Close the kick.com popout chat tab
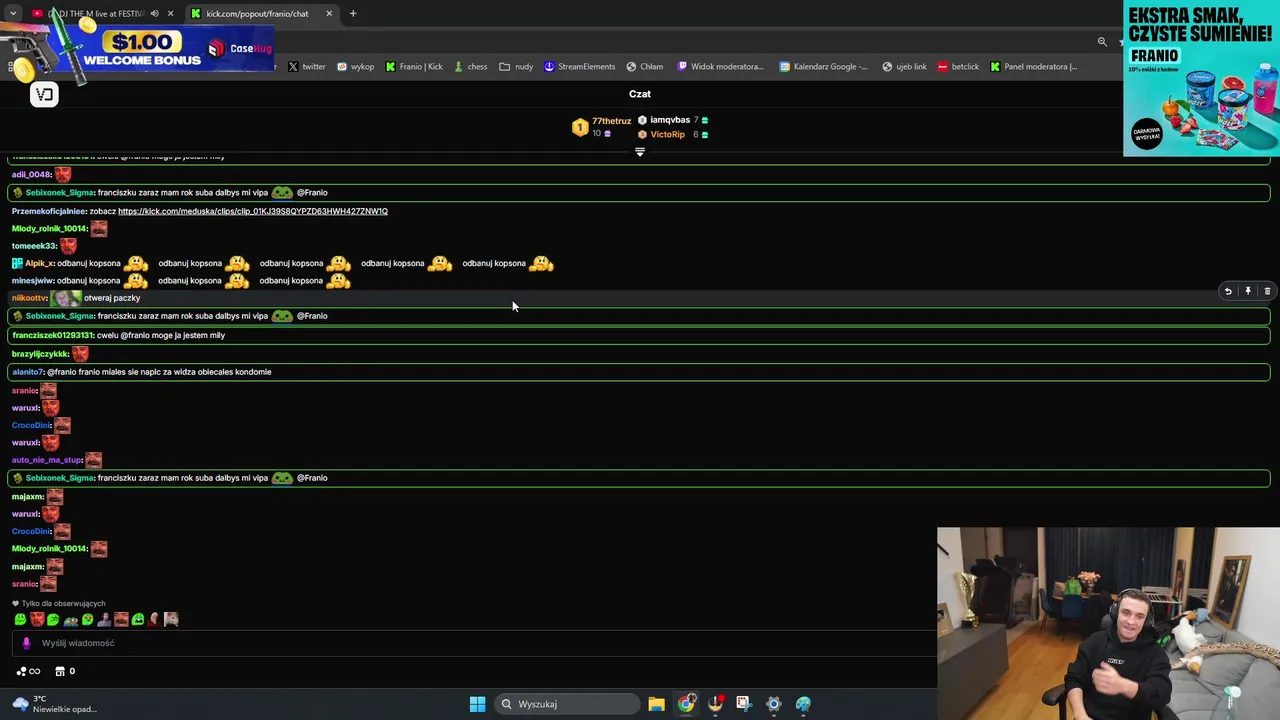The height and width of the screenshot is (720, 1280). [329, 13]
